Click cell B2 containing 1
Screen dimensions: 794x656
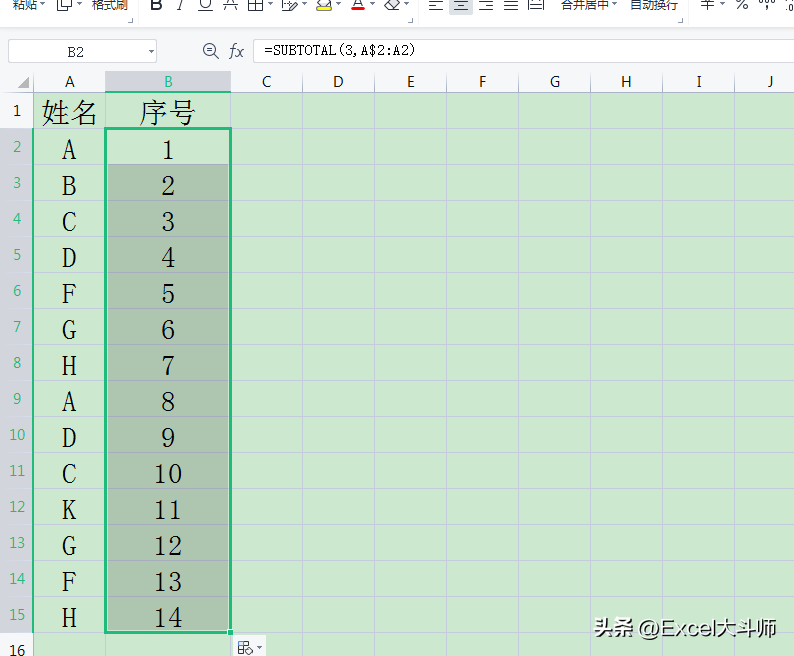click(168, 147)
